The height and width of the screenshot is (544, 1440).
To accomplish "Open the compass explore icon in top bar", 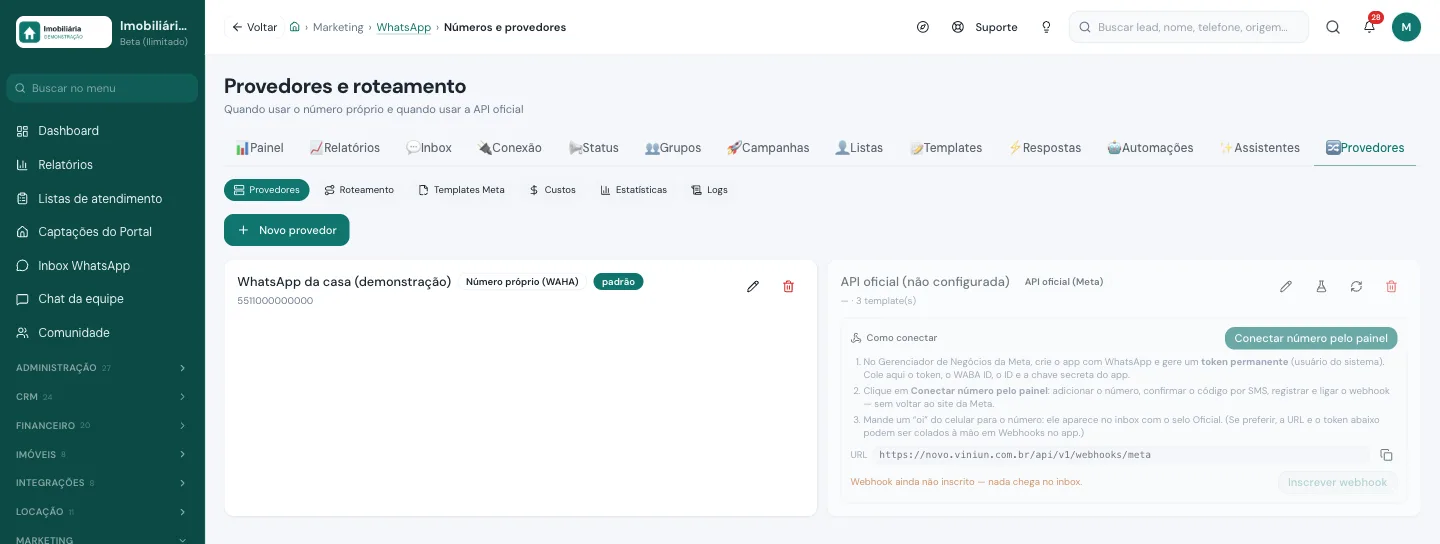I will [923, 27].
